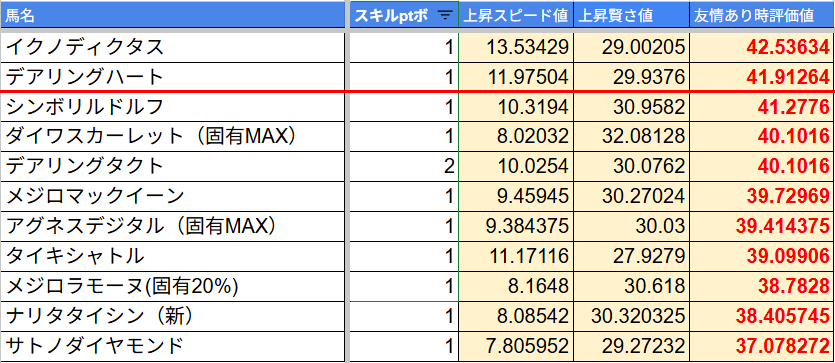Click skill pt value 2 for デアリングタクト
Image resolution: width=835 pixels, height=363 pixels.
[403, 167]
